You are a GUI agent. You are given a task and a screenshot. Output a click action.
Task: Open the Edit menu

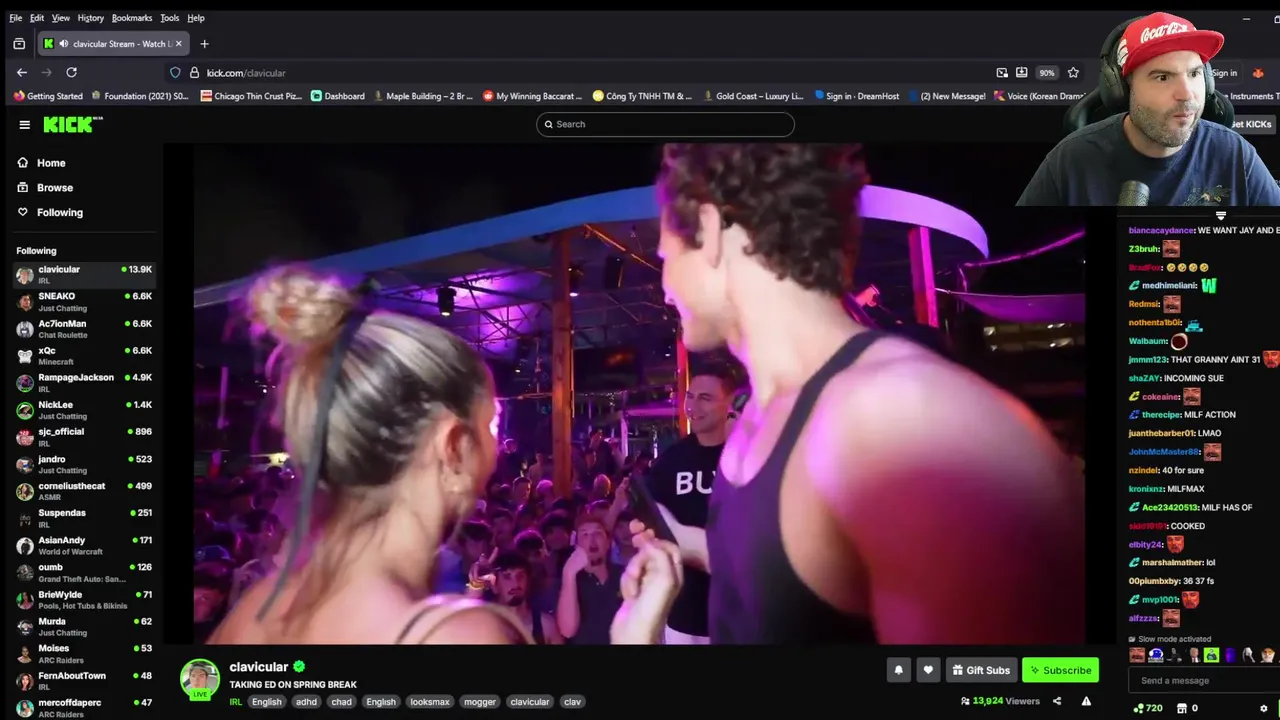click(x=37, y=18)
